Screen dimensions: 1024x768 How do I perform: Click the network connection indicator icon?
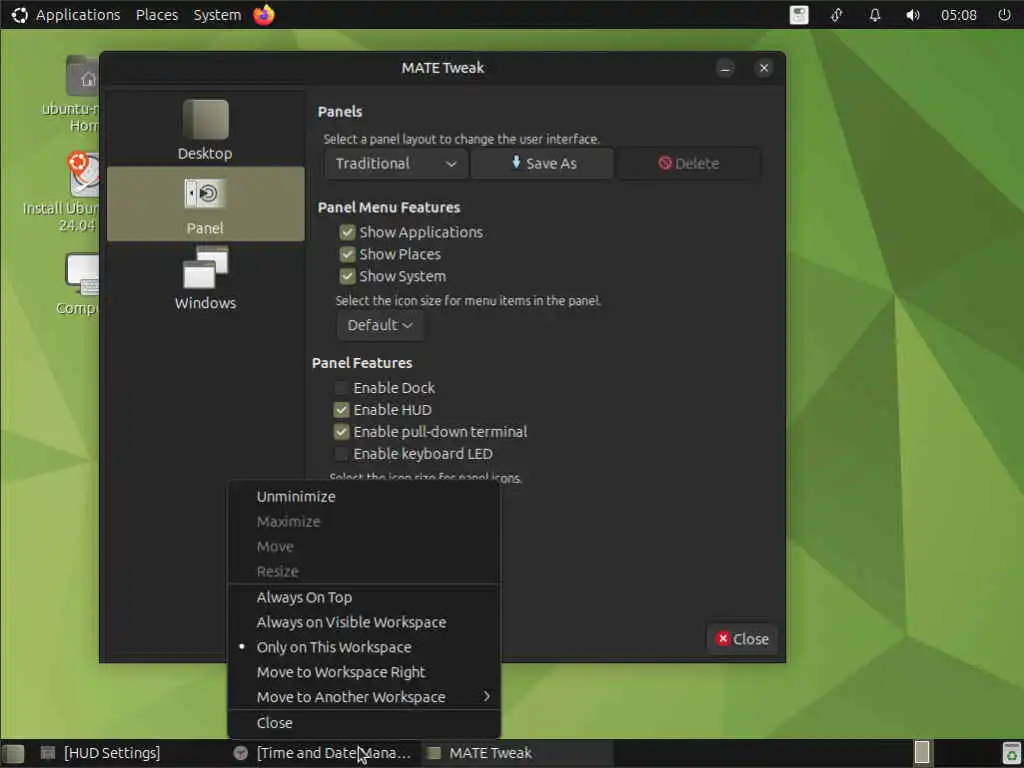tap(837, 15)
